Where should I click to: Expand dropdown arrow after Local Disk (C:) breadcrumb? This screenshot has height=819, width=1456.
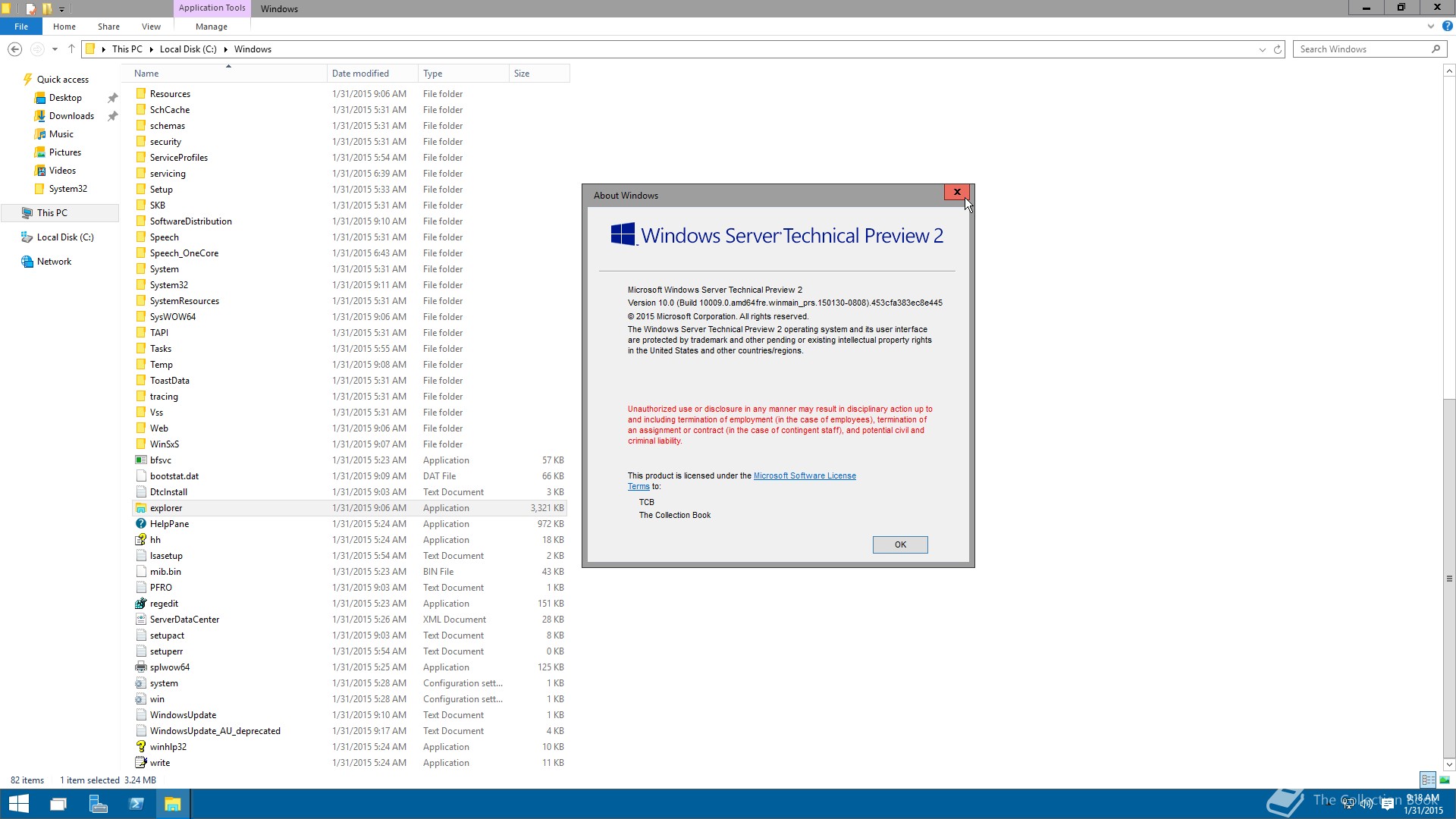click(x=225, y=49)
